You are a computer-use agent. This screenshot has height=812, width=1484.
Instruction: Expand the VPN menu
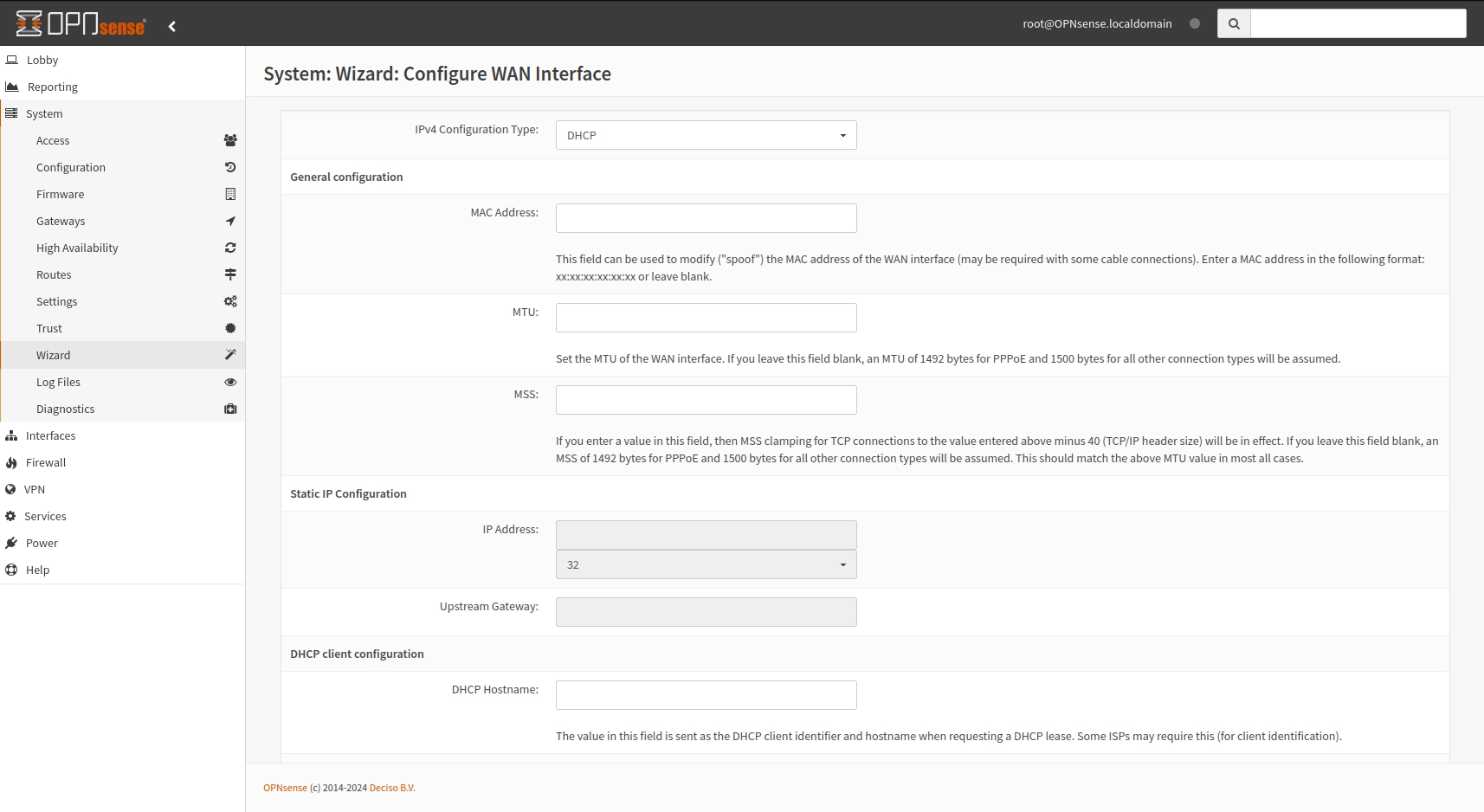(122, 489)
